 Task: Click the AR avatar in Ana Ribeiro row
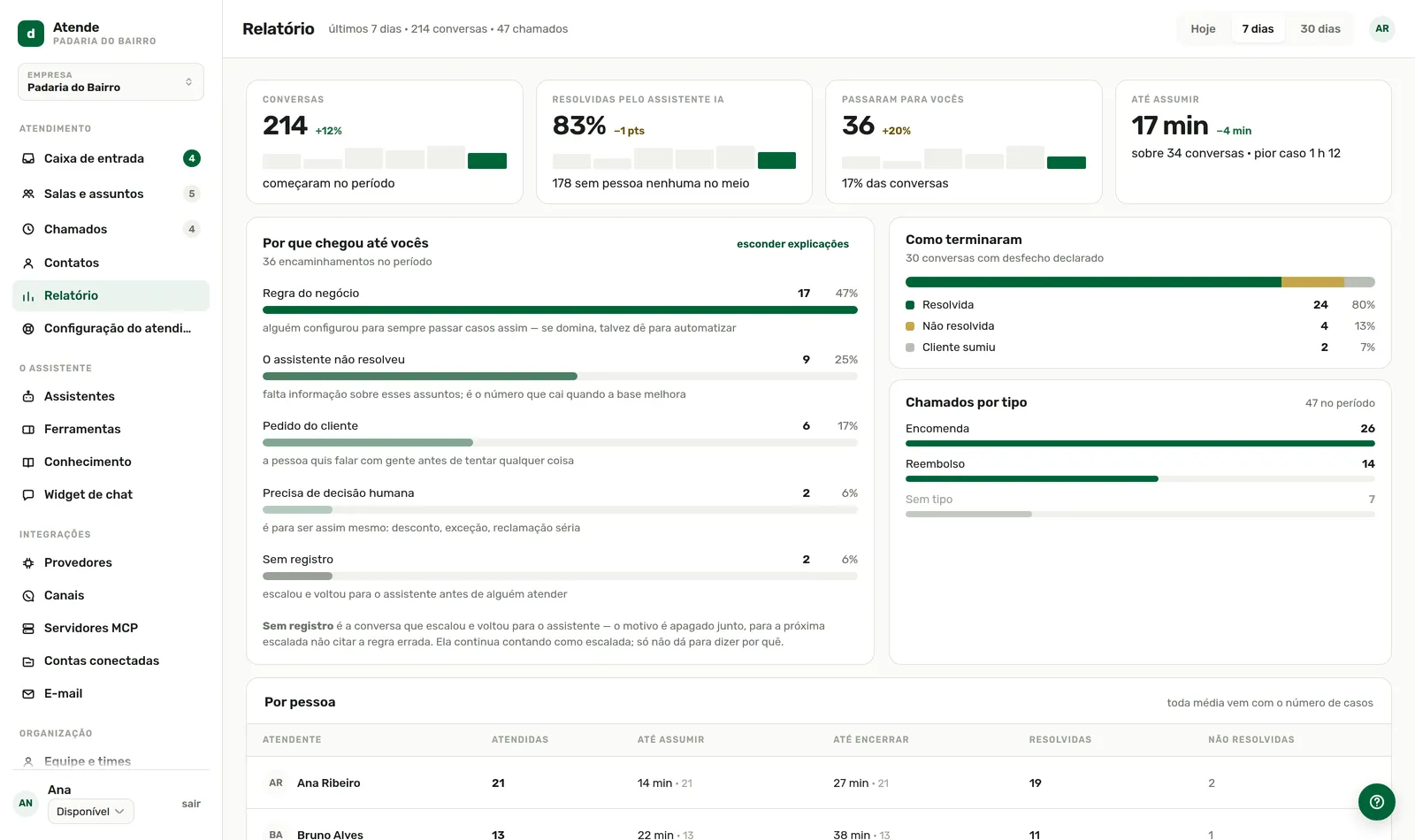coord(276,783)
